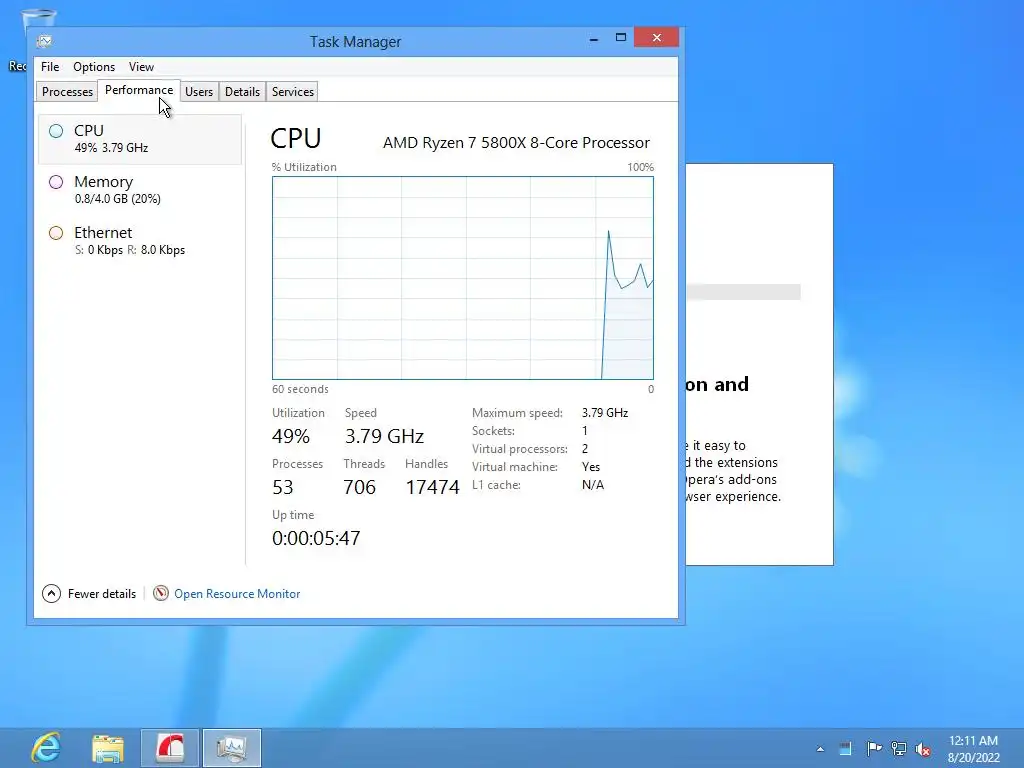The width and height of the screenshot is (1024, 768).
Task: Click the blue CPU circle icon
Action: coord(56,131)
